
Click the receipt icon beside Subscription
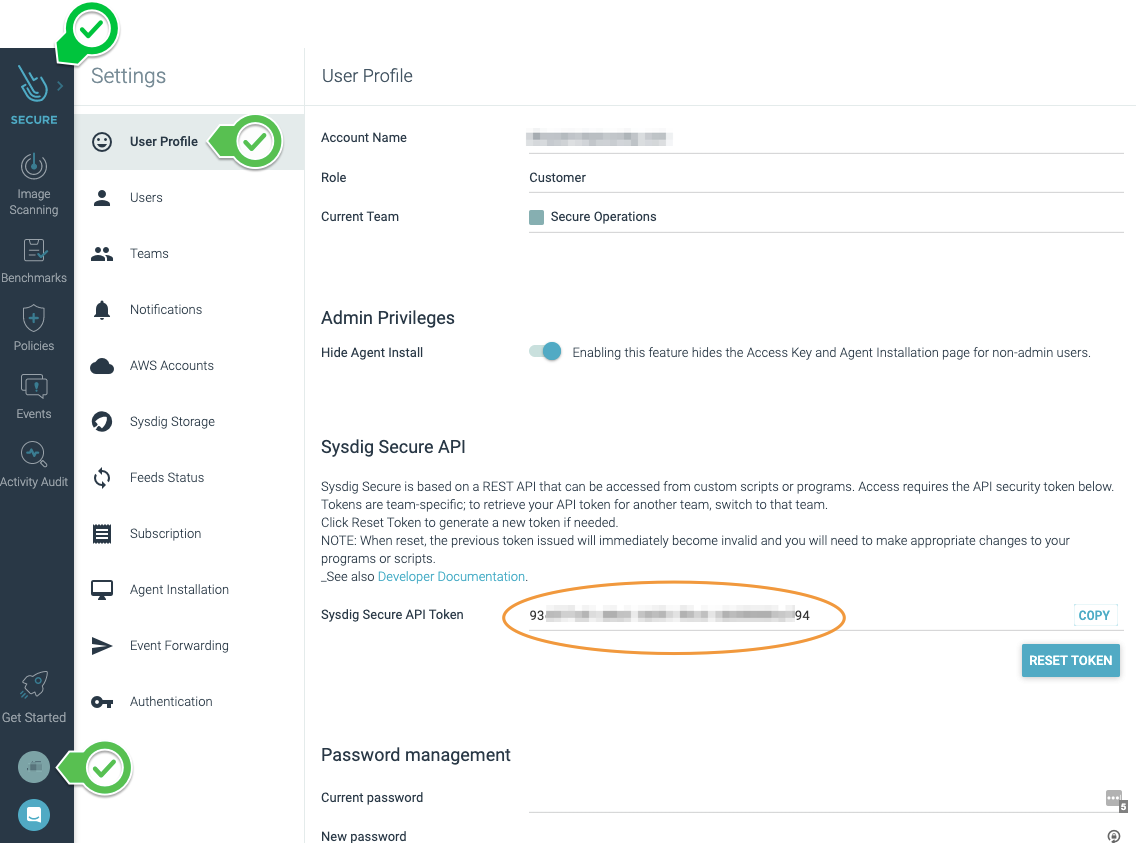(x=102, y=534)
